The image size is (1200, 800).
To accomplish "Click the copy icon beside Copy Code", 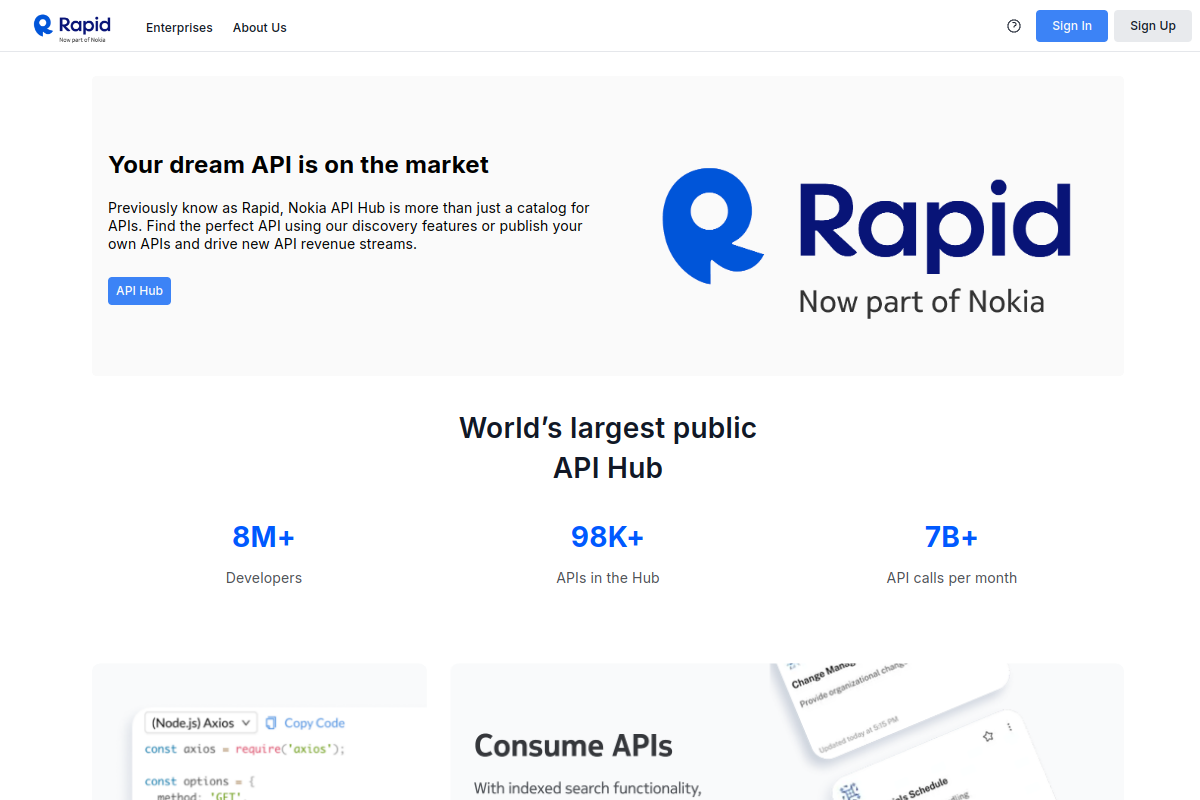I will (x=271, y=723).
